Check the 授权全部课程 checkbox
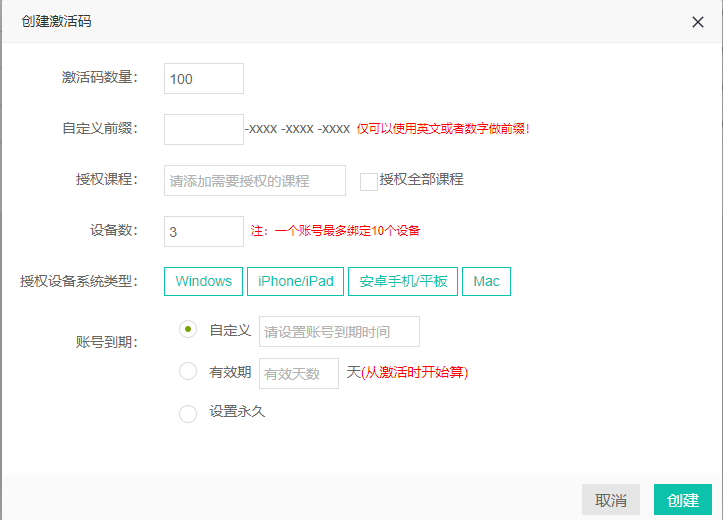This screenshot has width=723, height=520. (368, 181)
